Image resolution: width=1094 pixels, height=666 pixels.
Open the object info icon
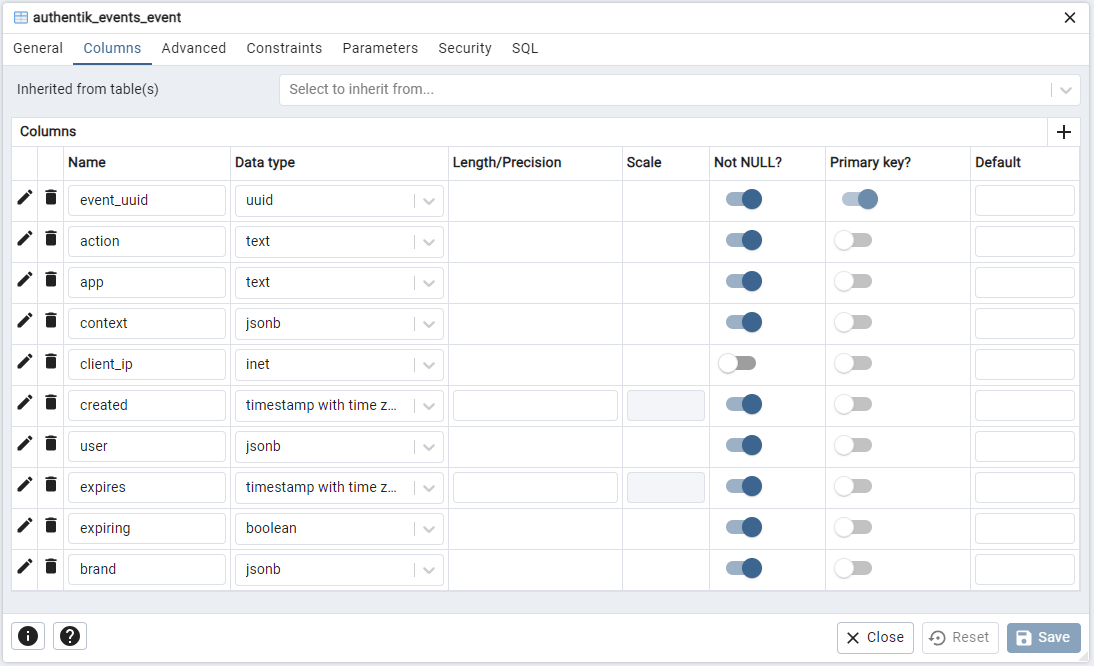[x=28, y=636]
